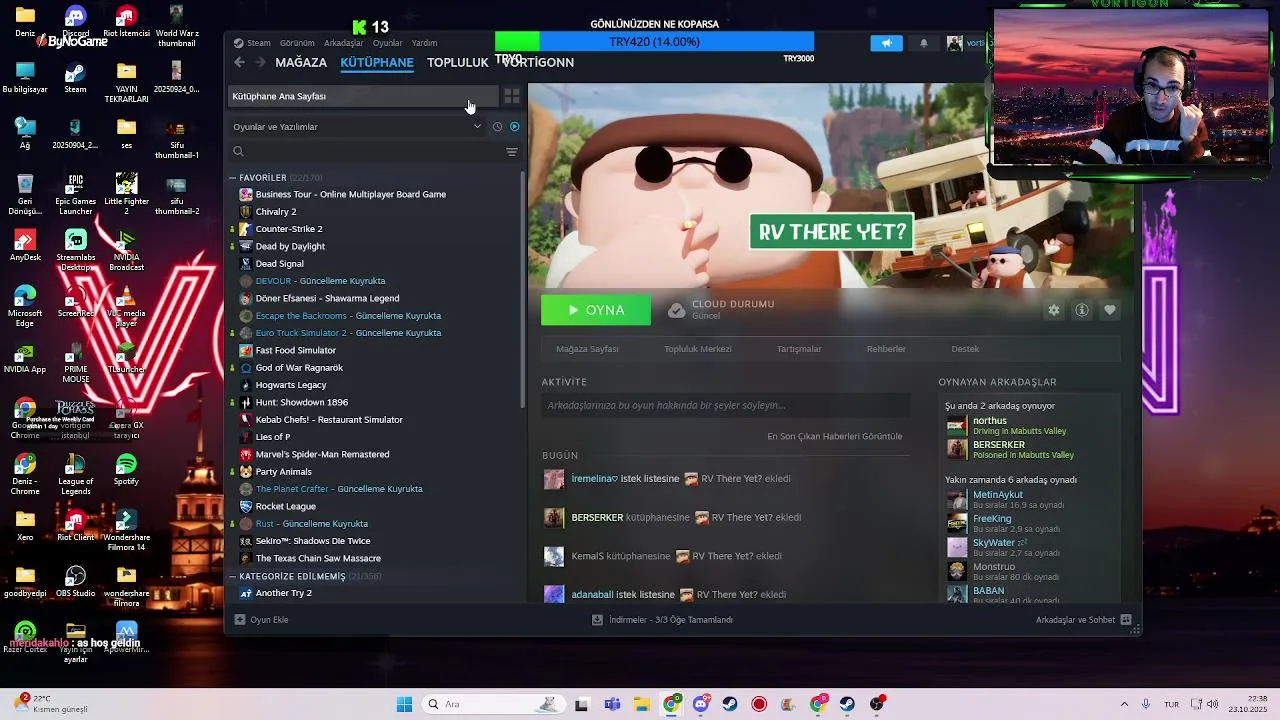Image resolution: width=1280 pixels, height=720 pixels.
Task: Open the Arkadaşlar menu
Action: tap(344, 43)
